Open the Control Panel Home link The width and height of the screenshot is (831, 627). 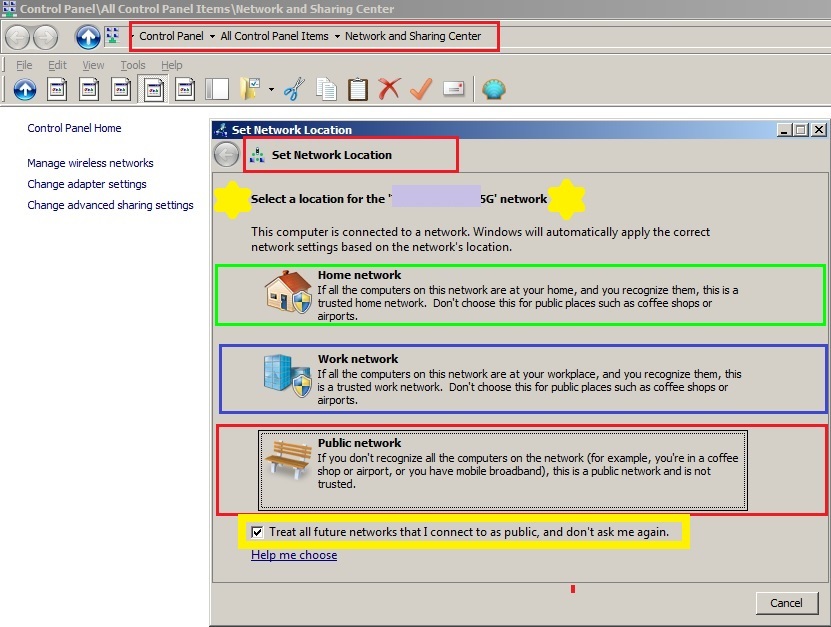coord(74,128)
